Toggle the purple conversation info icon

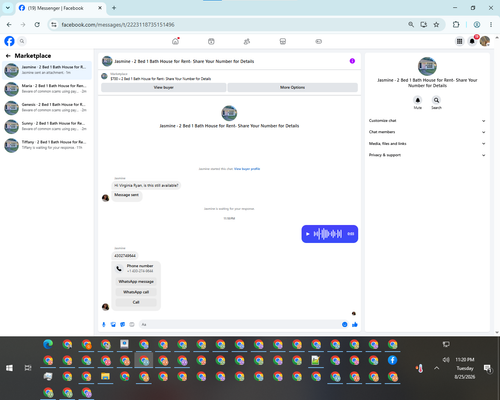click(352, 61)
